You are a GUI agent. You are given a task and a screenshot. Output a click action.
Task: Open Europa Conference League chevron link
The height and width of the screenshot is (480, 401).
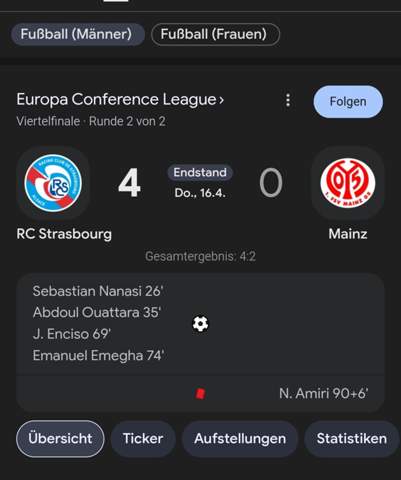[x=120, y=99]
